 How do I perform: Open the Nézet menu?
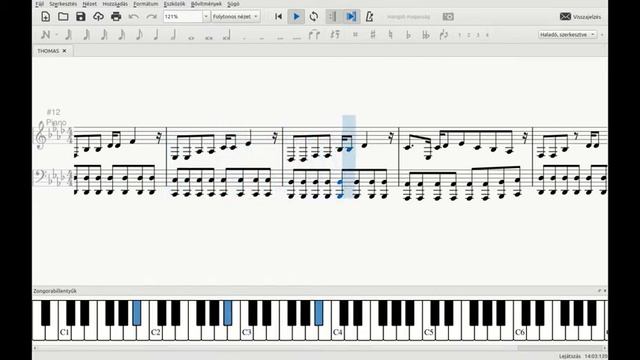(x=89, y=4)
